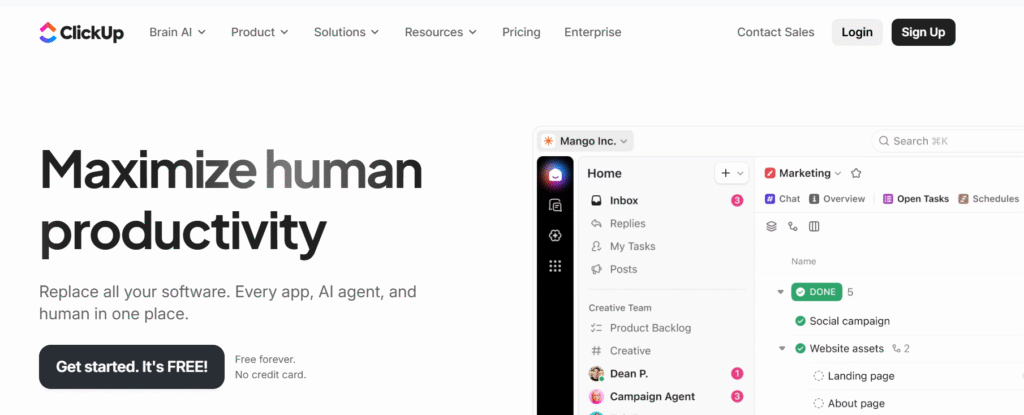Image resolution: width=1024 pixels, height=415 pixels.
Task: Go to the Enterprise page
Action: coord(592,32)
